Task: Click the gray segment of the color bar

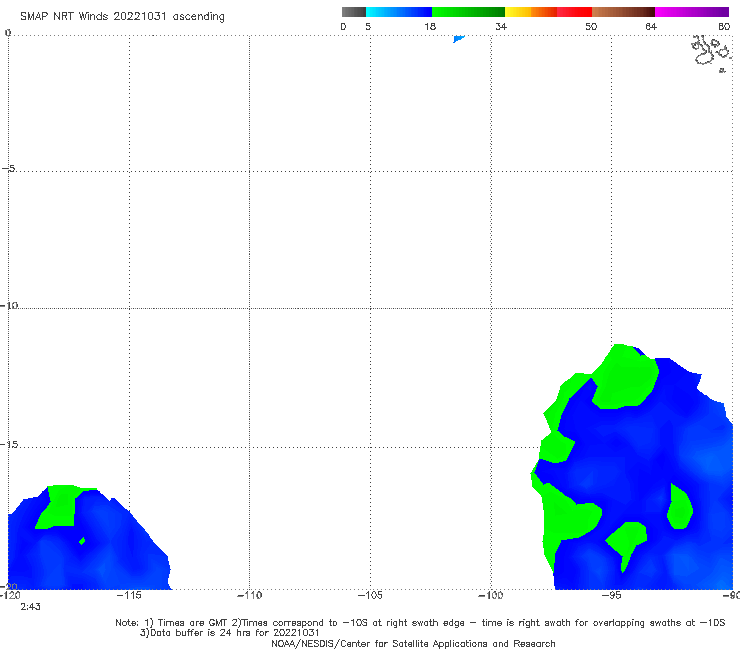Action: click(353, 12)
